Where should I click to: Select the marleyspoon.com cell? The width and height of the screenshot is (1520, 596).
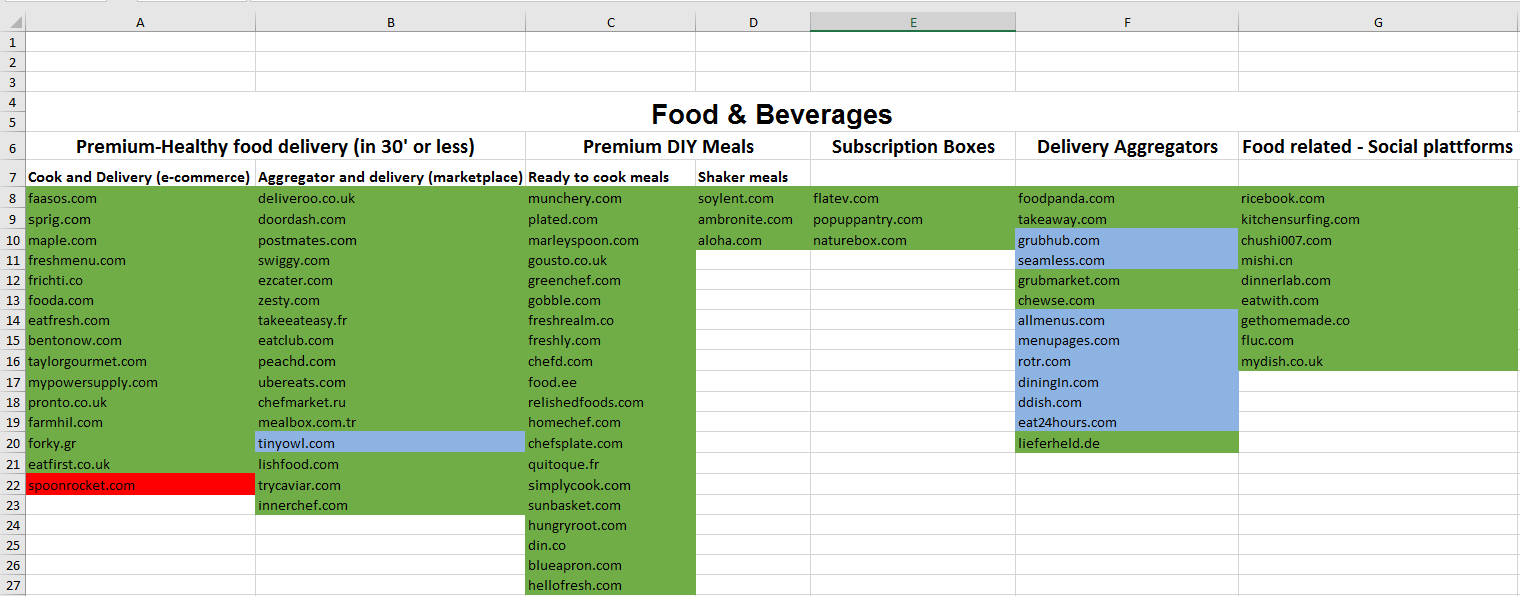point(610,240)
